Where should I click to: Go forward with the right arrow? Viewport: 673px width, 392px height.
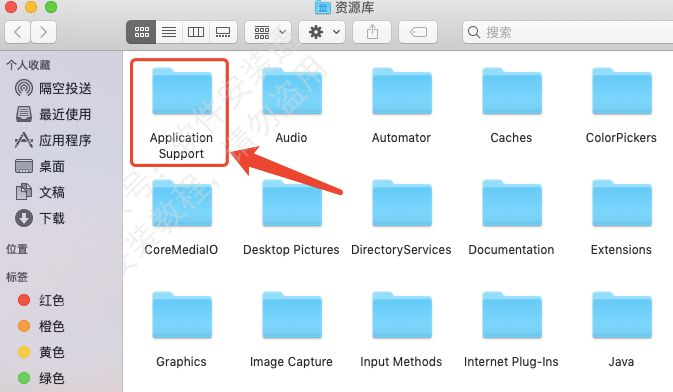click(x=43, y=32)
